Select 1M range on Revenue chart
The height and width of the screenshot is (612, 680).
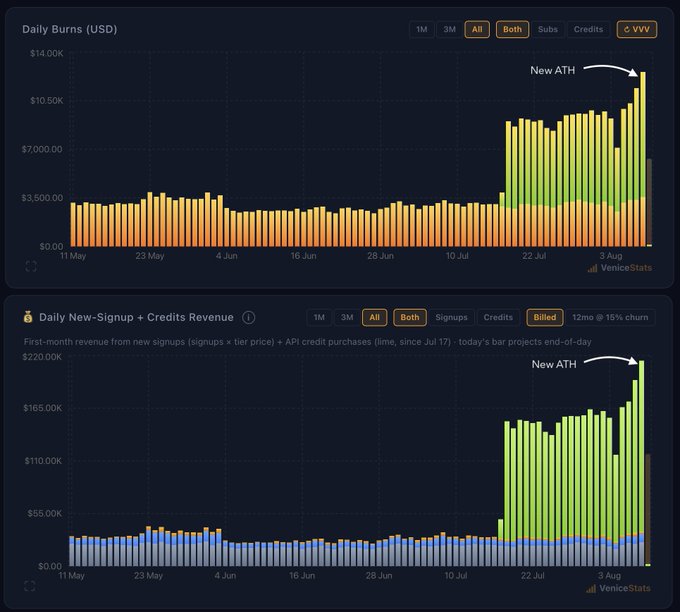pos(319,317)
